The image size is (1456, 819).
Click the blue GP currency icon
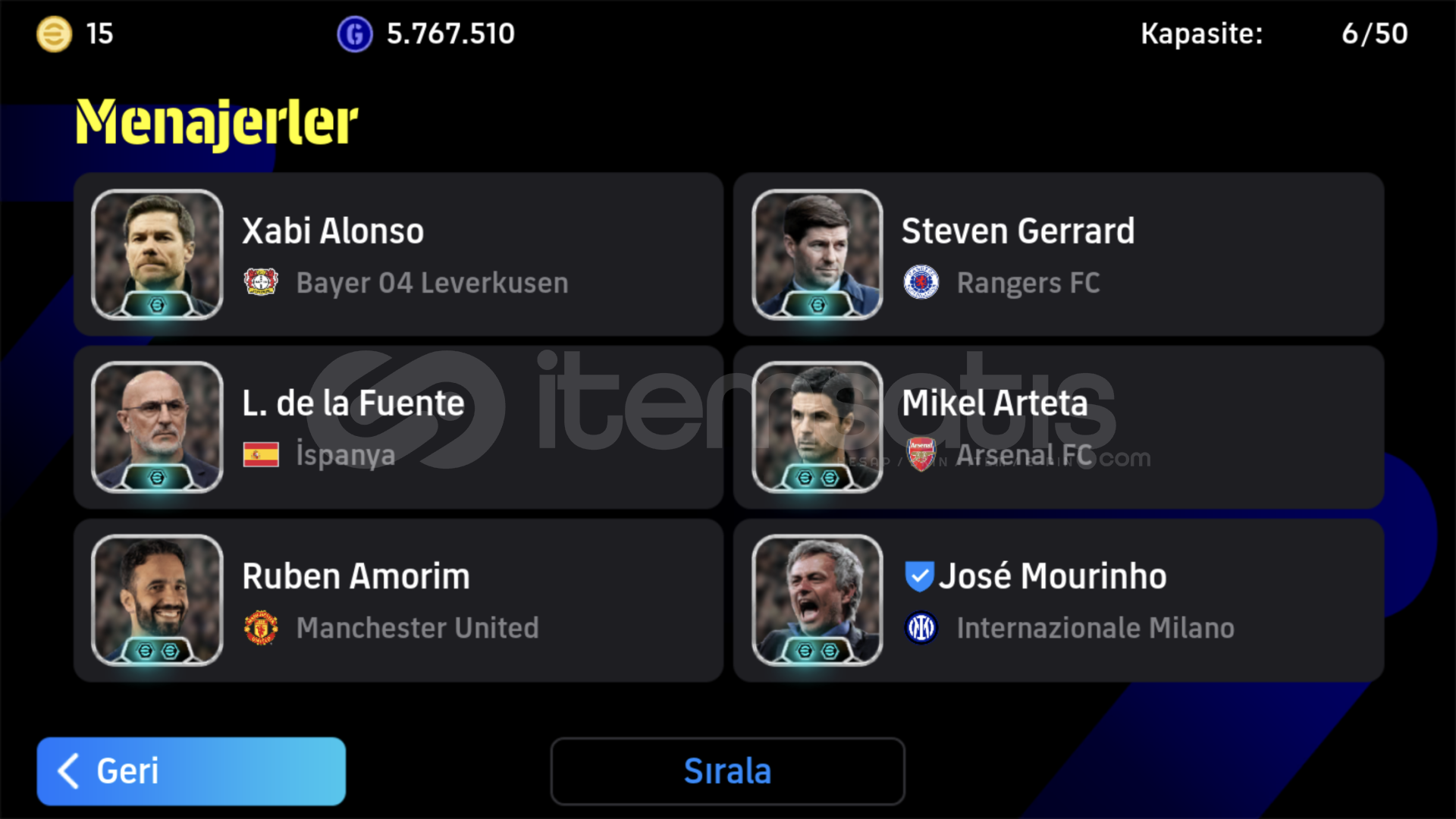[x=354, y=34]
